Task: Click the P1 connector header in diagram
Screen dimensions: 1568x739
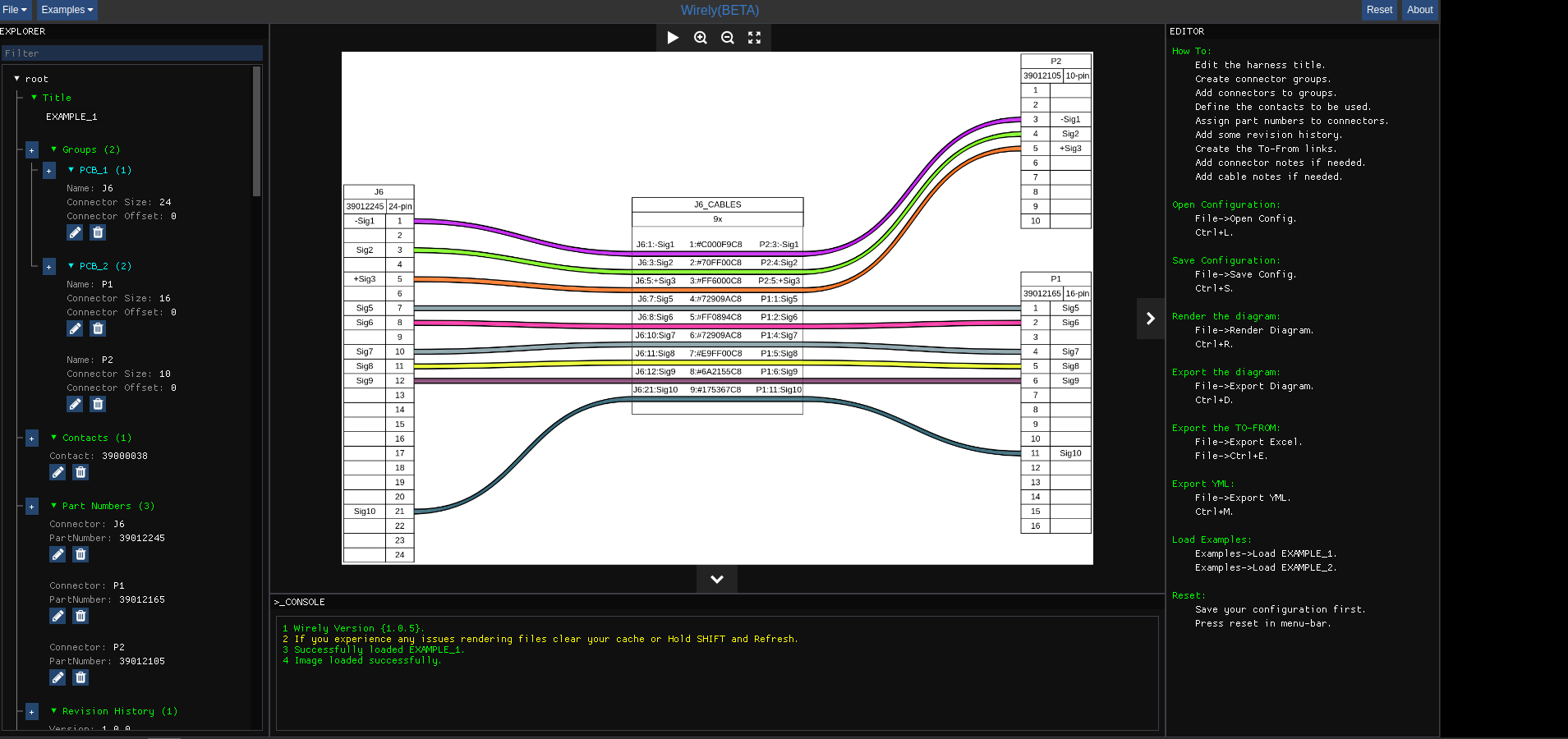Action: [x=1055, y=278]
